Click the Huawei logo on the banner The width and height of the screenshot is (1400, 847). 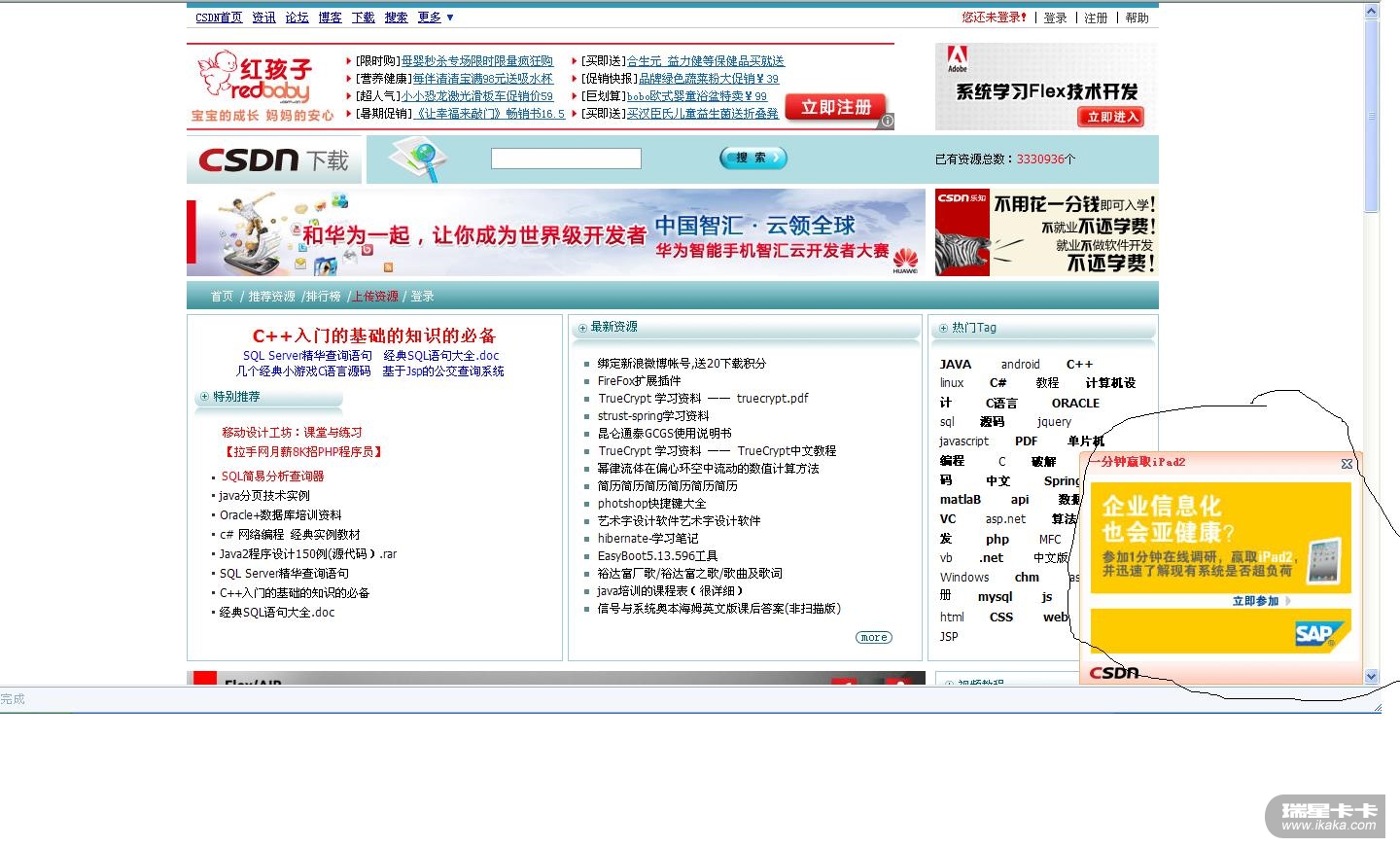pos(905,261)
